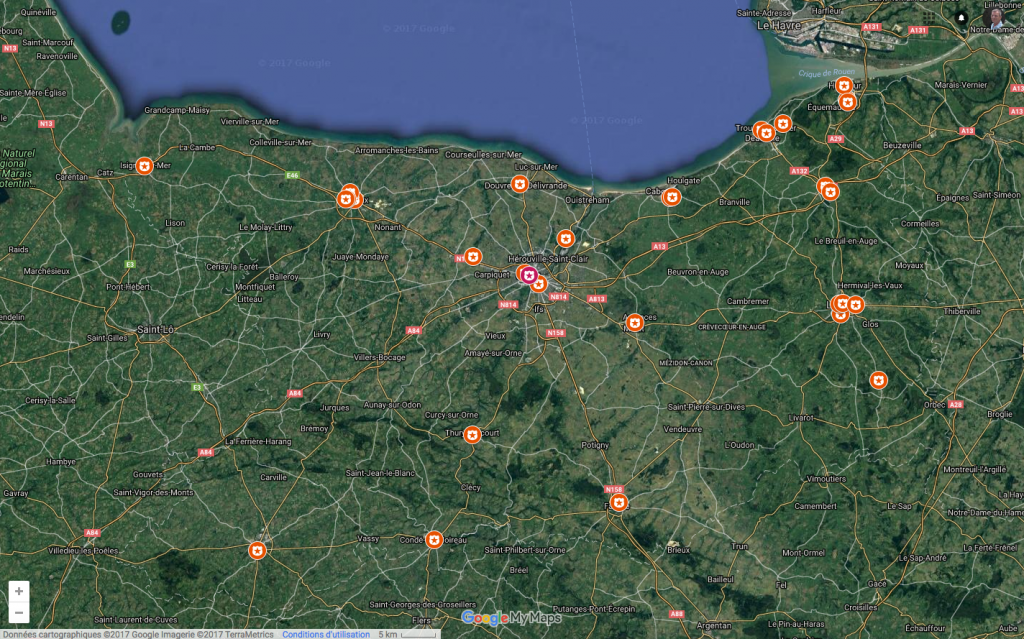The image size is (1024, 639).
Task: Click the marker near Carpiquet on N13
Action: 473,256
